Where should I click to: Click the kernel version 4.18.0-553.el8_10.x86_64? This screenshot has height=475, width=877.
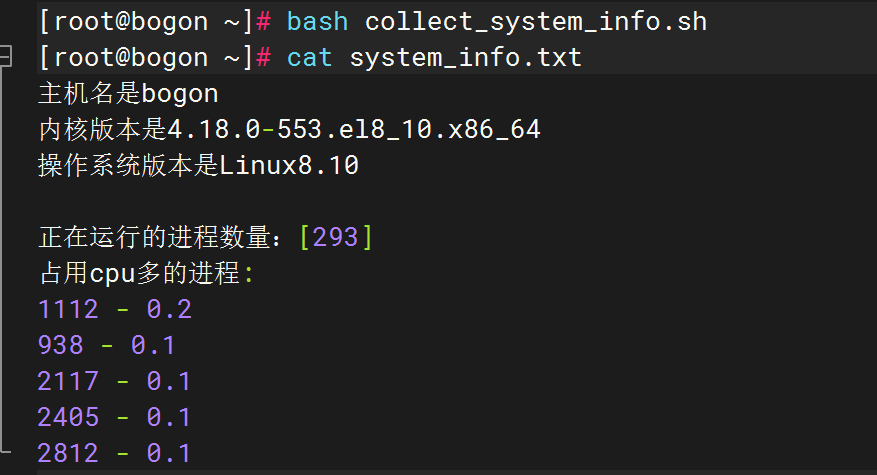click(354, 130)
